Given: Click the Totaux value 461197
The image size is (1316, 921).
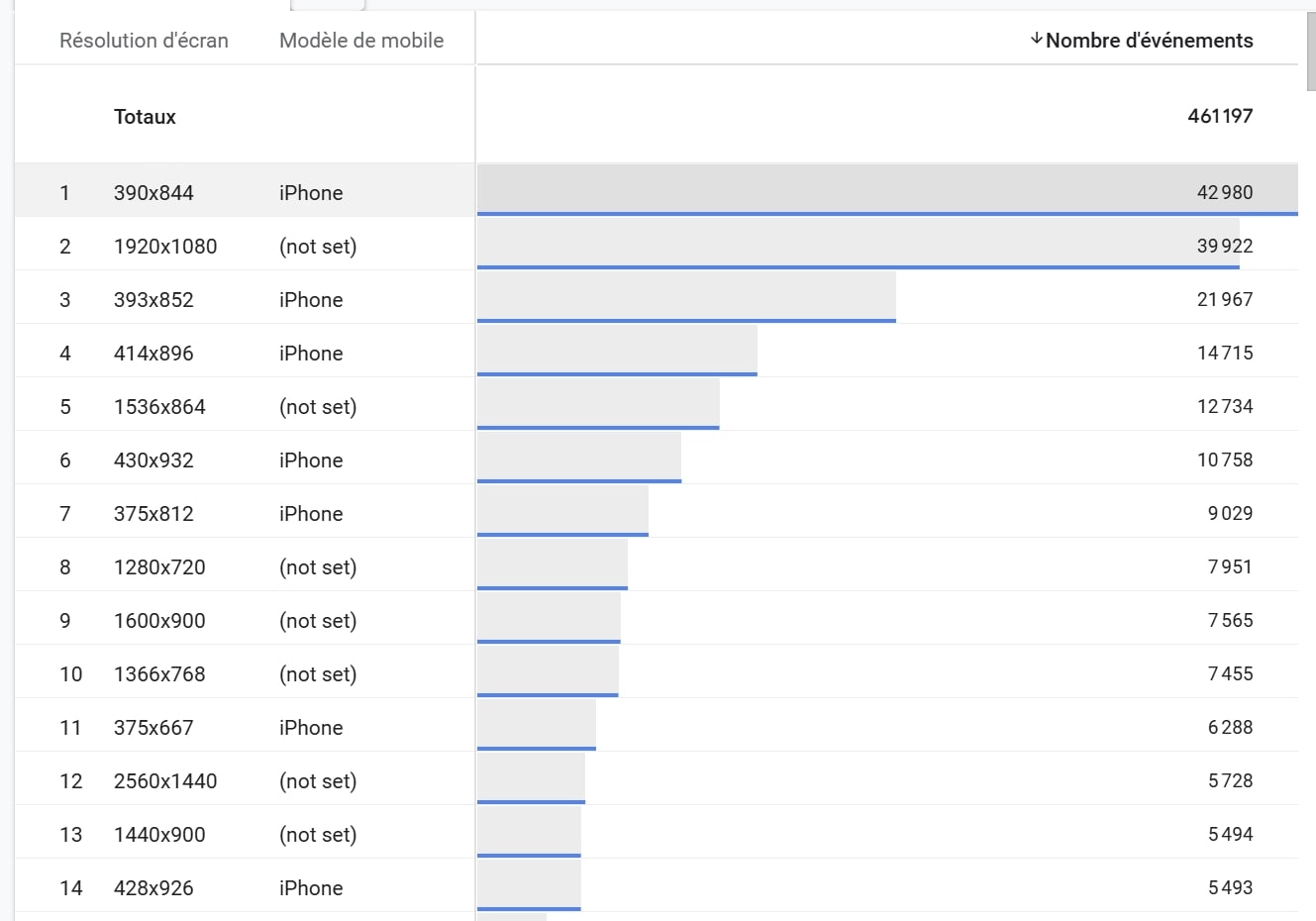Looking at the screenshot, I should [1220, 116].
